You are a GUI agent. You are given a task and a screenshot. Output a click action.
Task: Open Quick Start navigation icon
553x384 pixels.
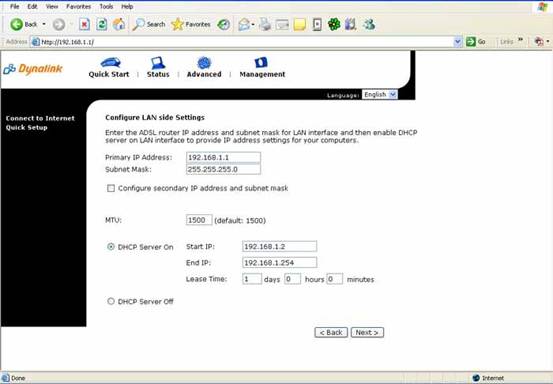click(111, 63)
